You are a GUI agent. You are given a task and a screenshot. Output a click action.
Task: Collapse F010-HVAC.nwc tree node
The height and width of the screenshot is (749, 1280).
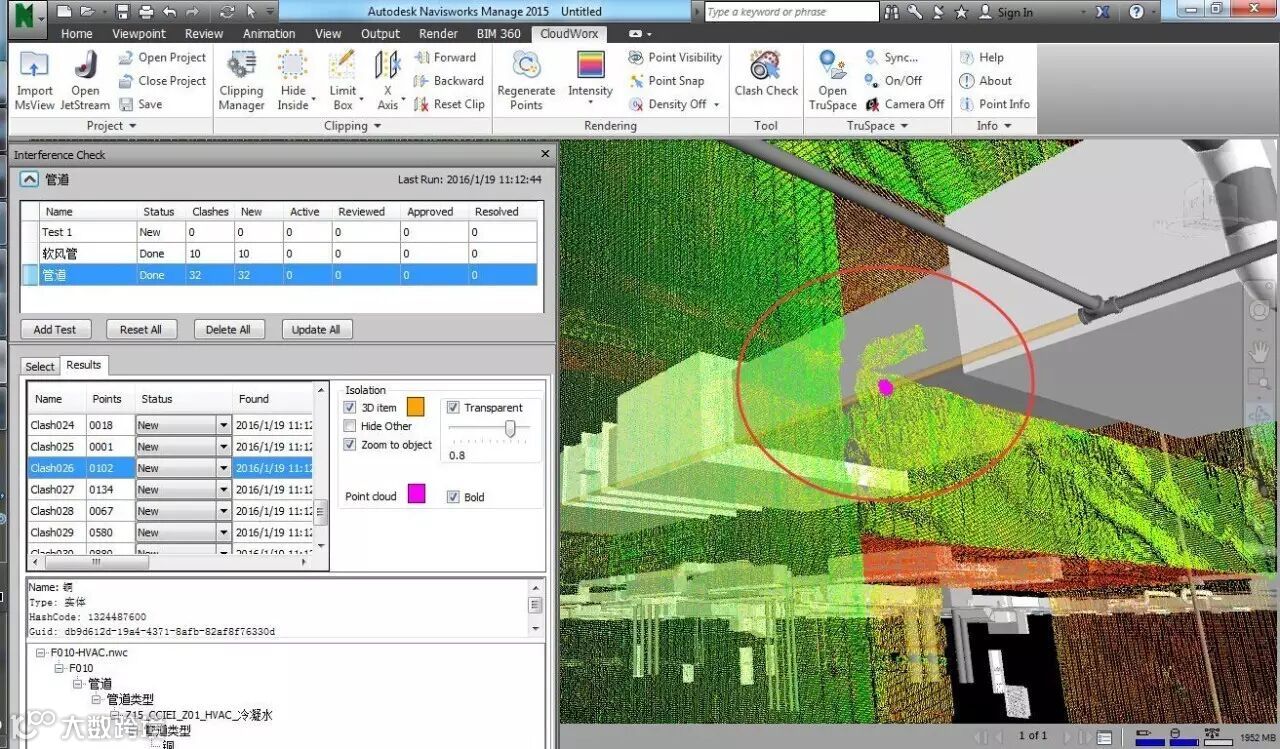tap(41, 653)
